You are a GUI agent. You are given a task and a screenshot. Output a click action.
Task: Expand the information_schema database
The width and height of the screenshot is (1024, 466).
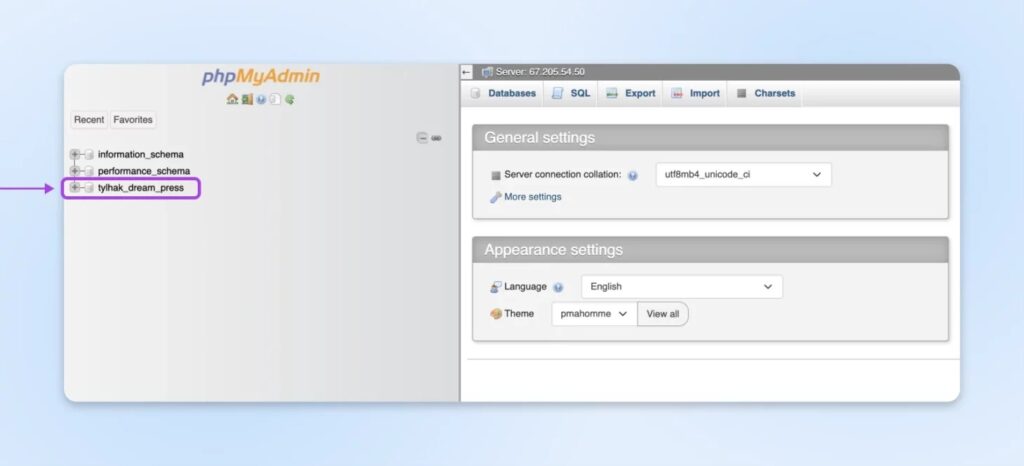[x=74, y=155]
